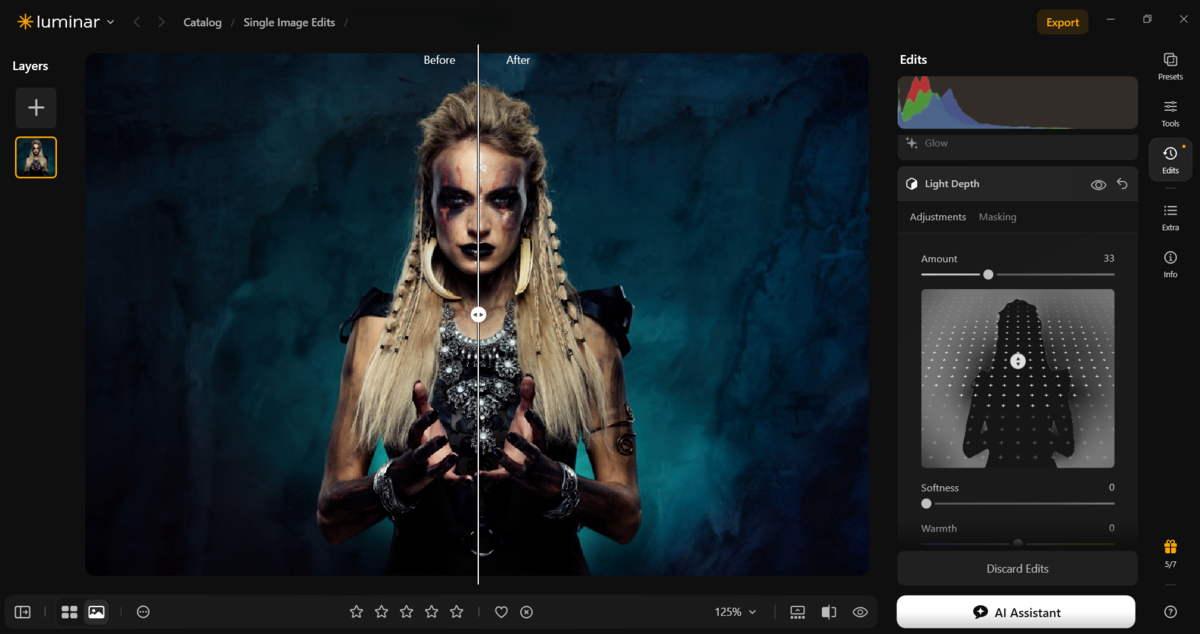Image resolution: width=1200 pixels, height=634 pixels.
Task: Toggle before/after compare view
Action: [829, 612]
